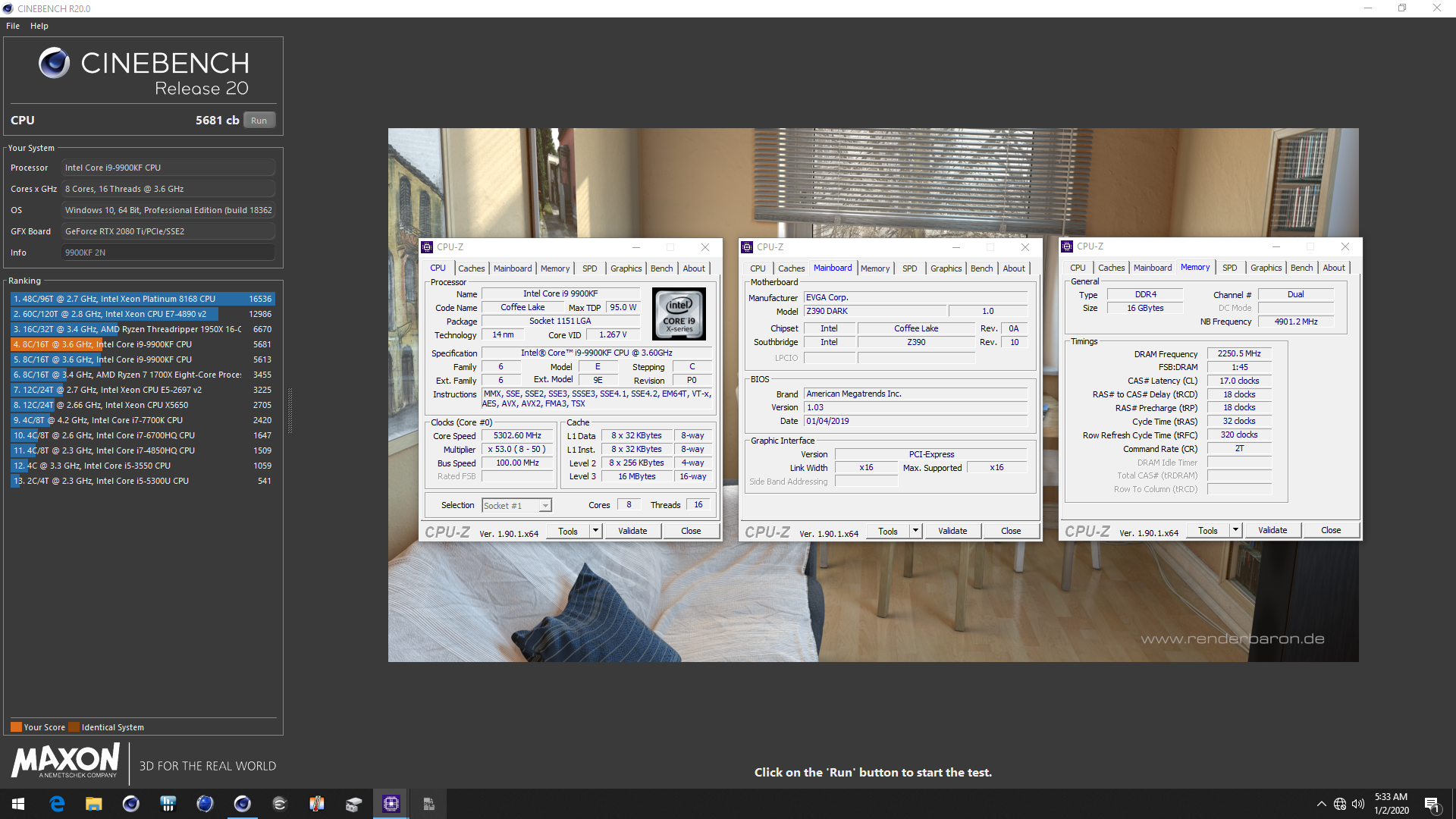Click the Run button beside the CPU score

point(259,121)
